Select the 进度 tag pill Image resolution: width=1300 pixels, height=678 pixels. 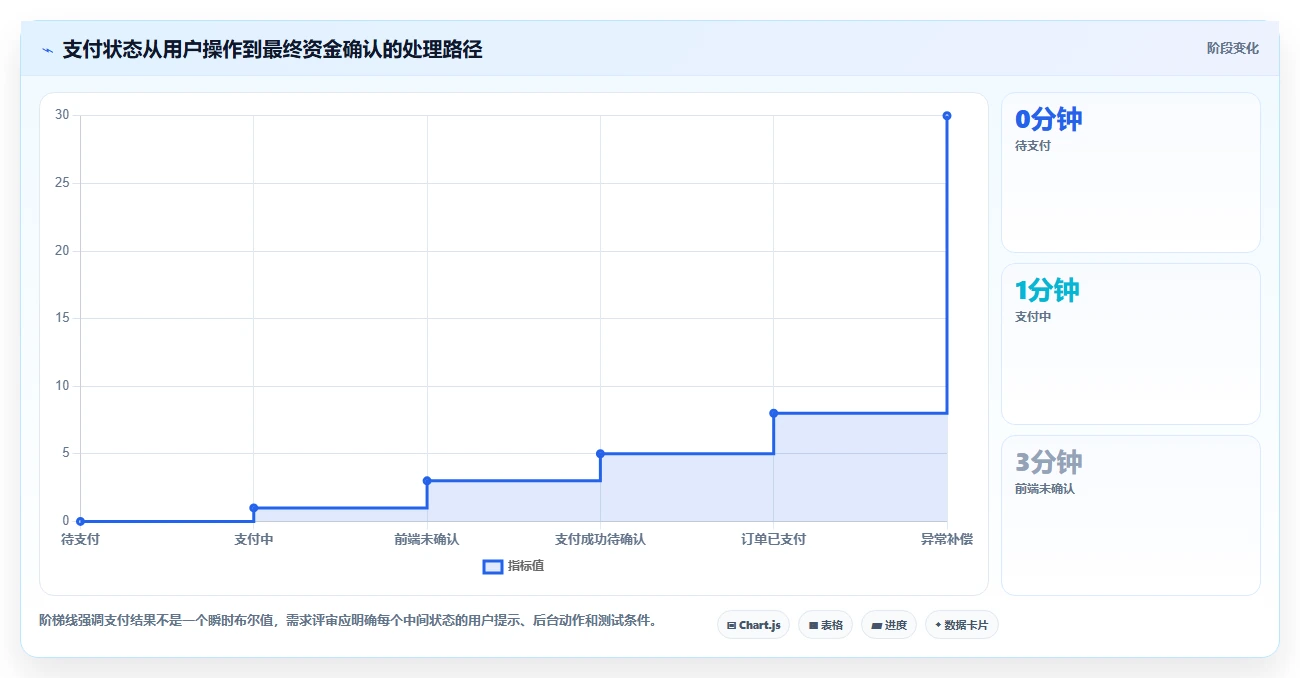889,625
